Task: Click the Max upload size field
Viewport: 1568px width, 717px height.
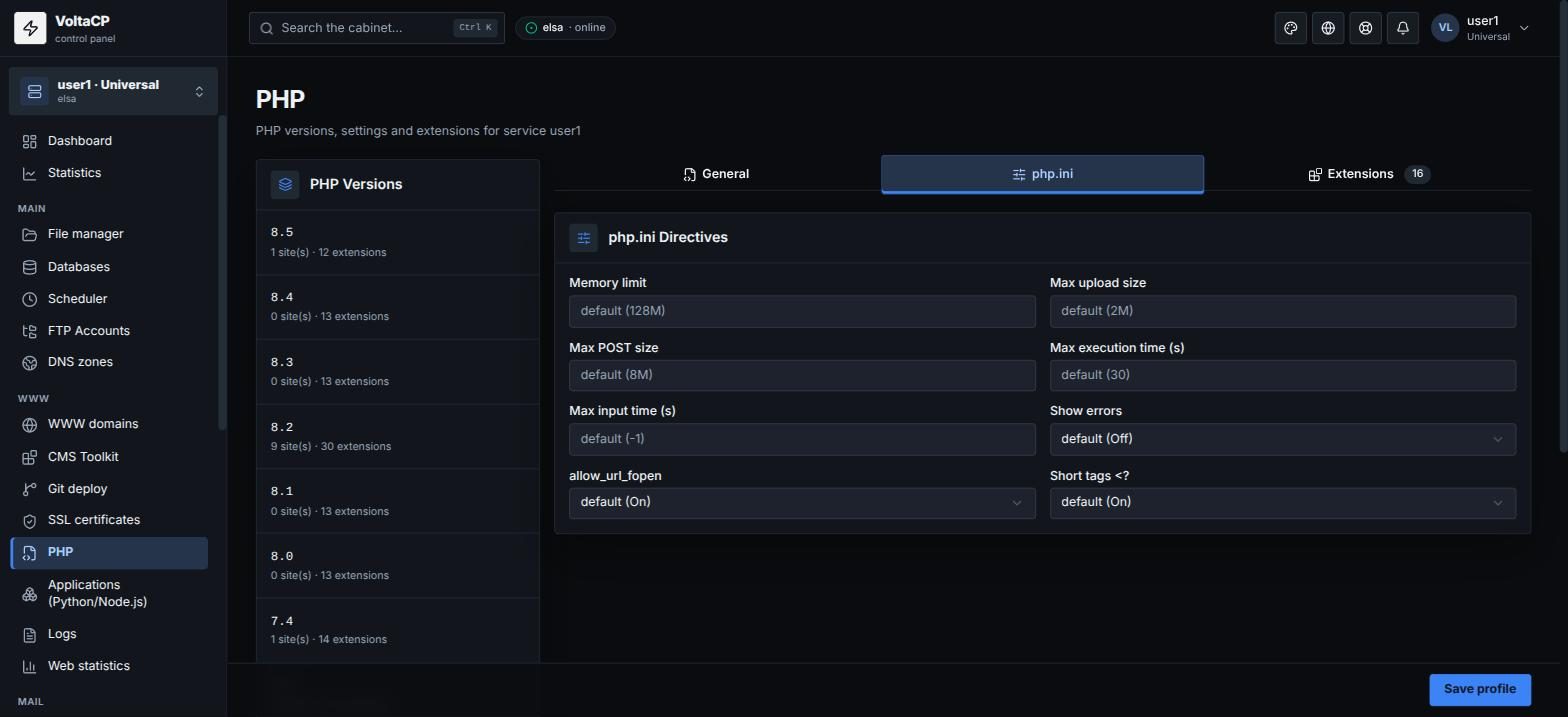Action: (x=1282, y=311)
